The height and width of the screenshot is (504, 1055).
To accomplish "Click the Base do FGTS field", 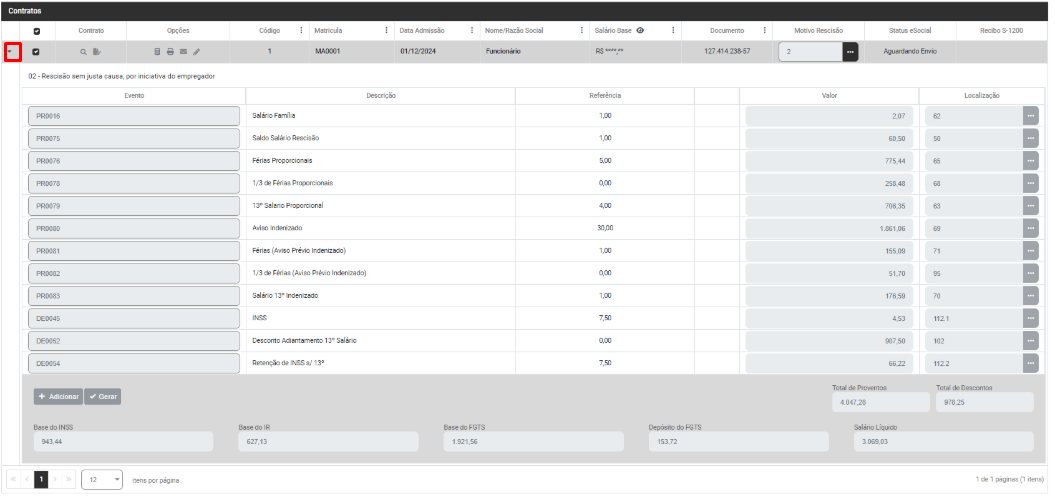I will 534,441.
